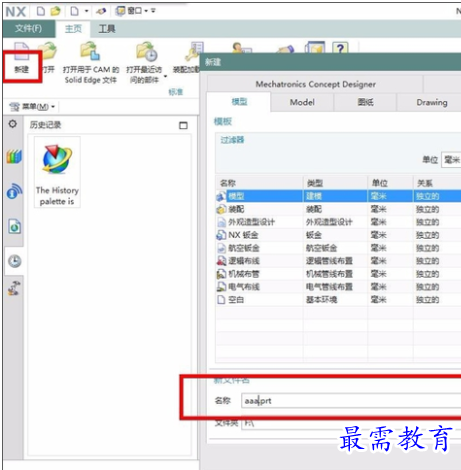Open the 菜单(M) menu dropdown
Screen dimensions: 461x470
[x=32, y=107]
